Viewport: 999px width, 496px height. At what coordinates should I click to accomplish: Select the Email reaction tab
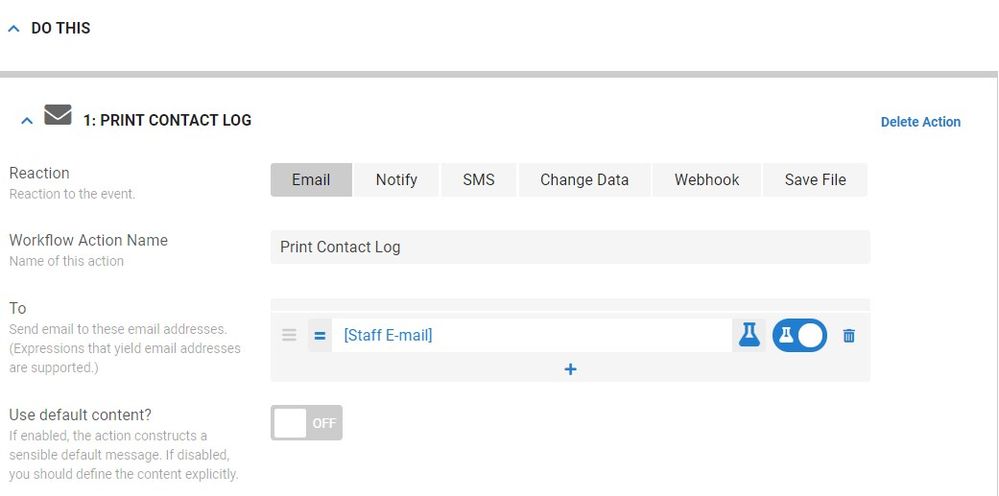click(311, 180)
